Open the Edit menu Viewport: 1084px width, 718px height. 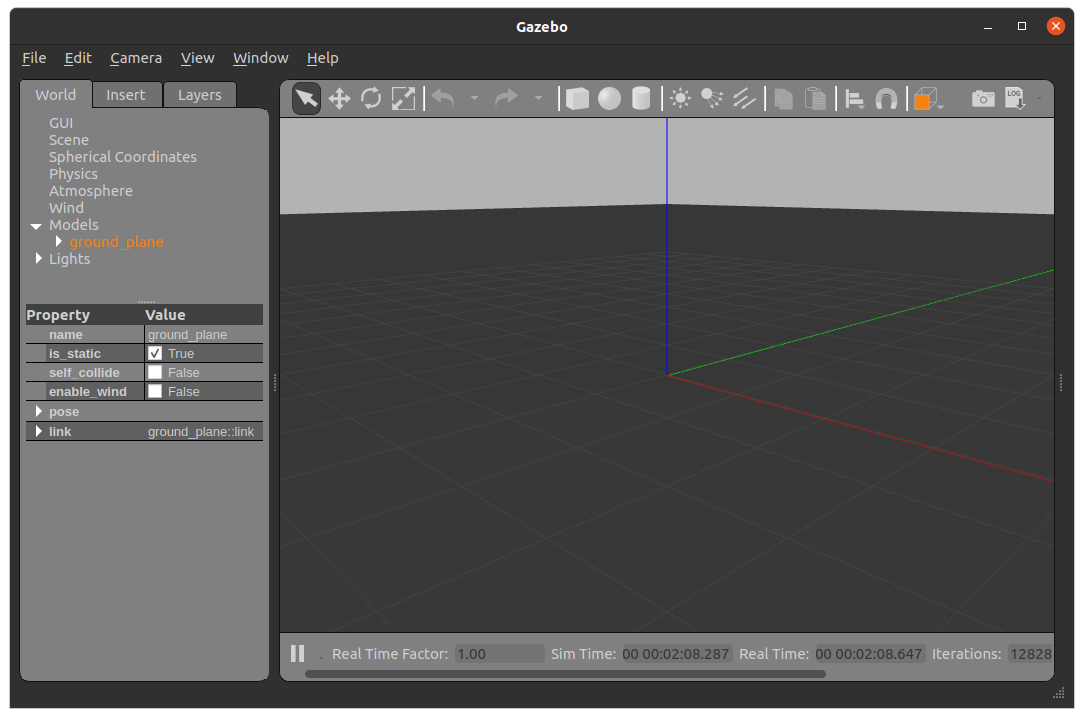[x=77, y=58]
